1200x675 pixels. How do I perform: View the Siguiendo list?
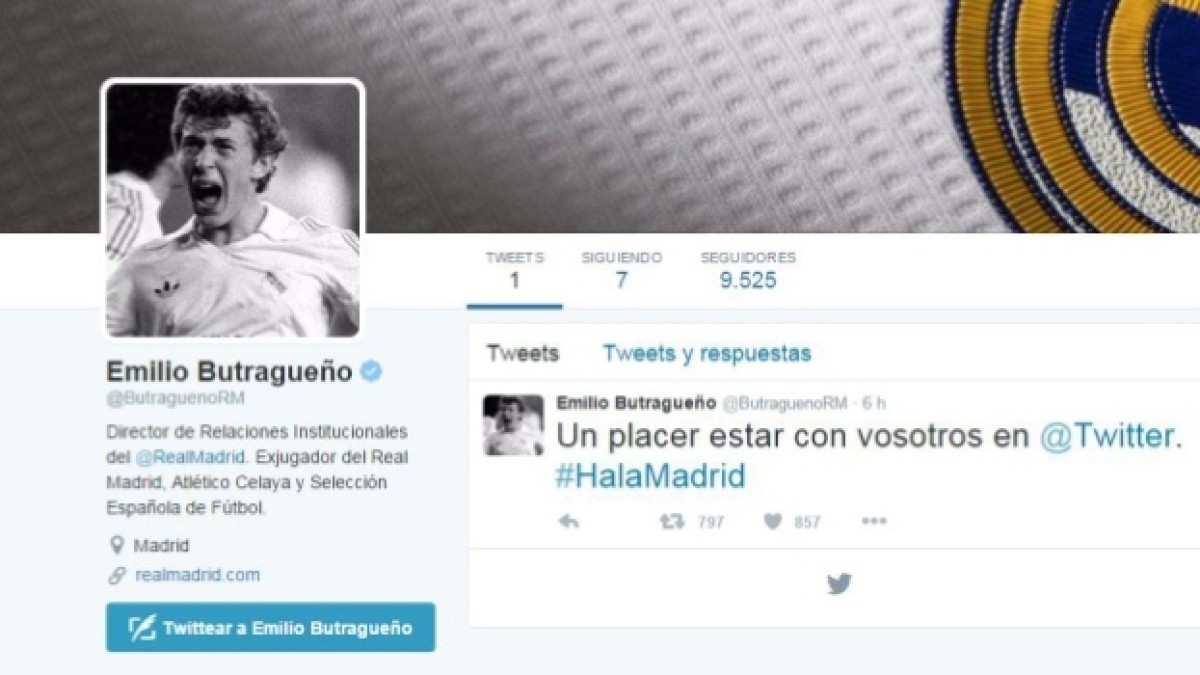(621, 270)
